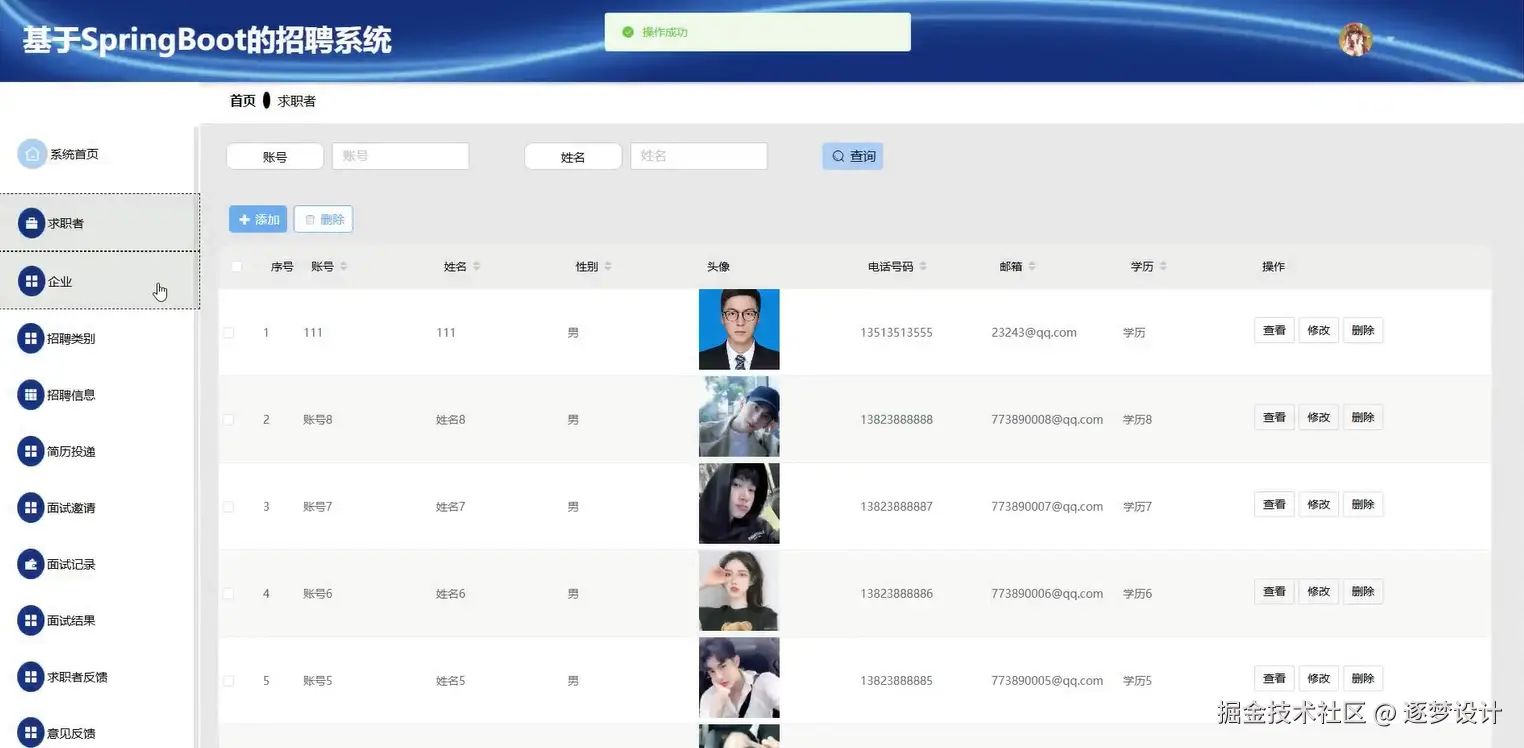Viewport: 1524px width, 748px height.
Task: Click 删除 for the 111 row
Action: [1363, 330]
